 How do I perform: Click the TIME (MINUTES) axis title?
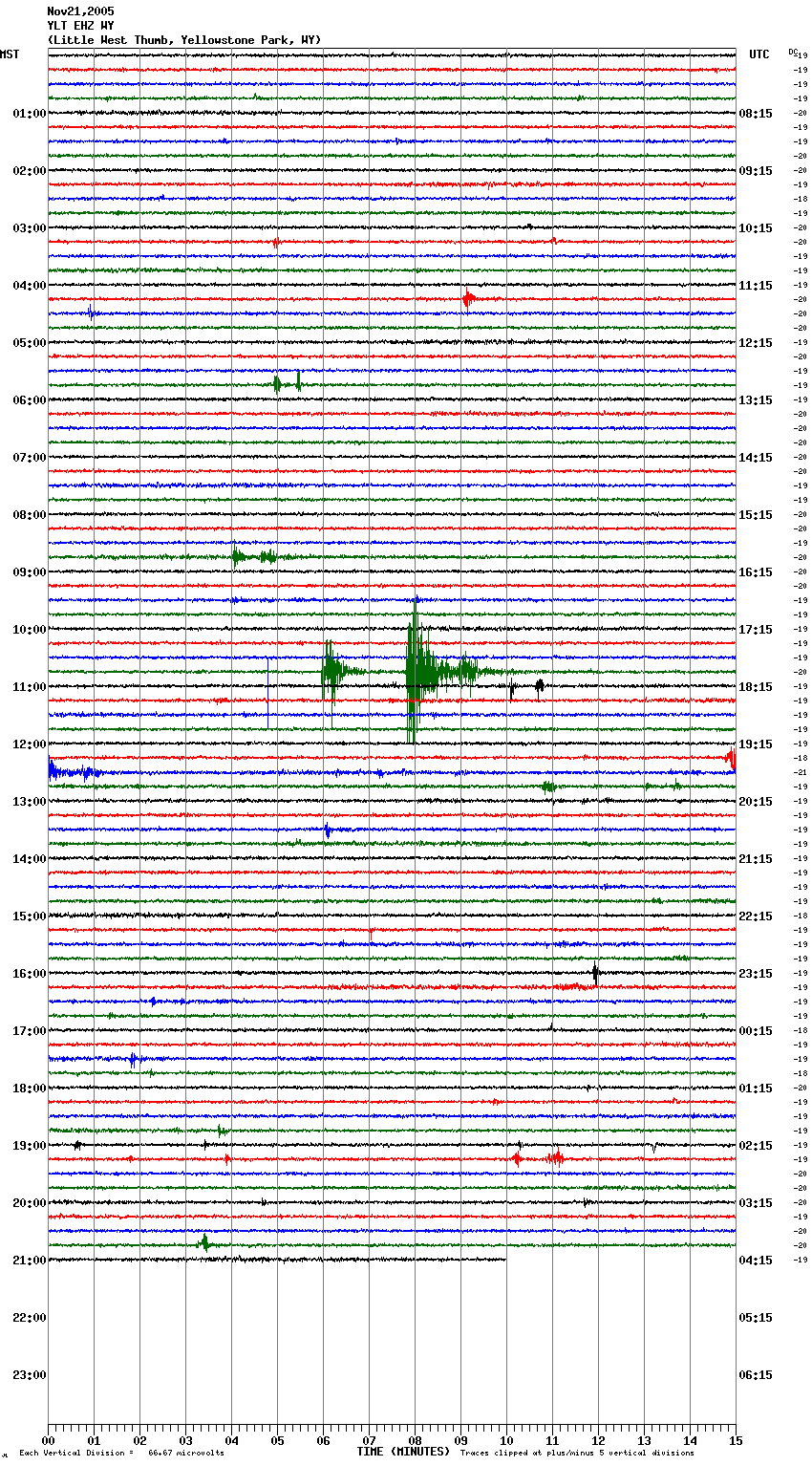pos(403,1452)
